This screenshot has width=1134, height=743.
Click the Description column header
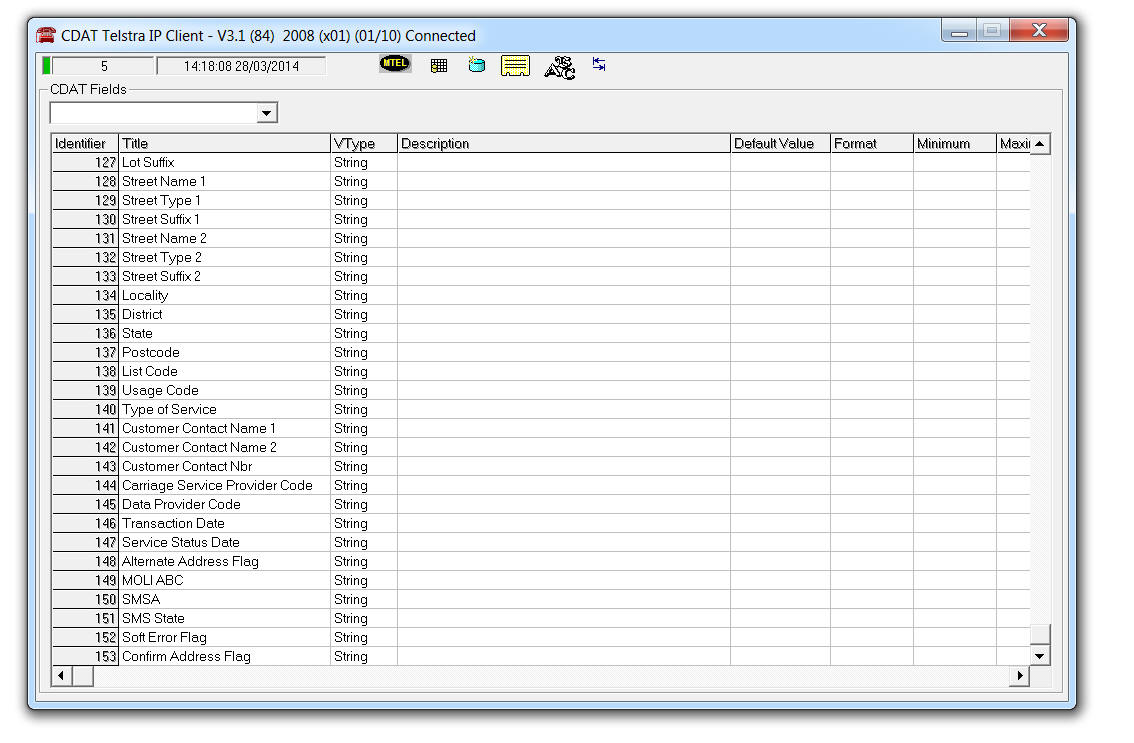[x=563, y=144]
